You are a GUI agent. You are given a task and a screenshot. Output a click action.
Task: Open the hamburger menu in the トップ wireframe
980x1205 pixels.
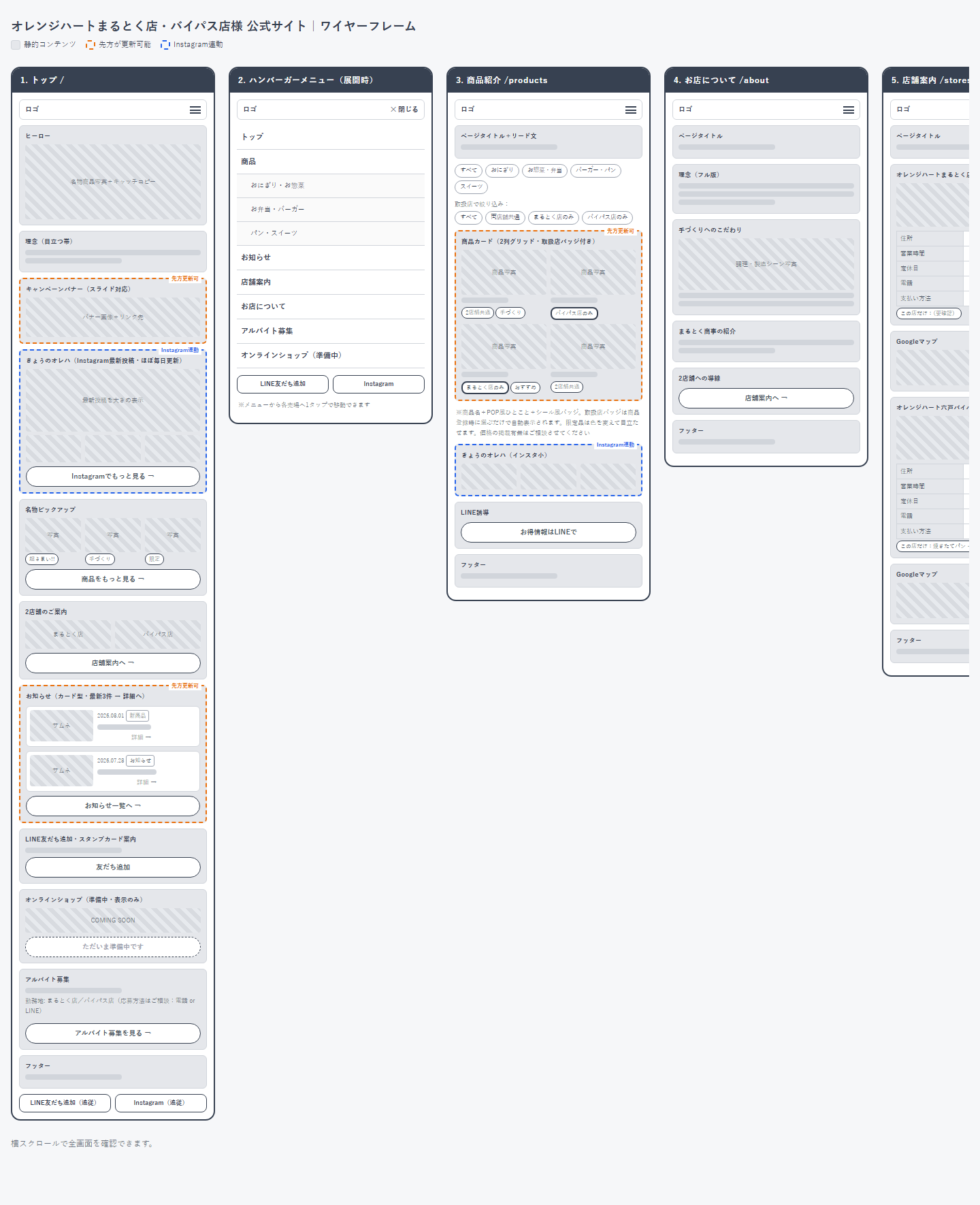pyautogui.click(x=195, y=110)
